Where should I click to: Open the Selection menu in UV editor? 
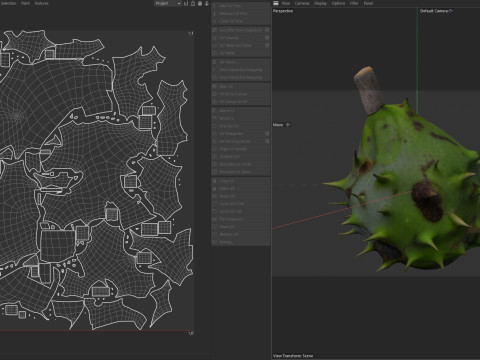(8, 3)
